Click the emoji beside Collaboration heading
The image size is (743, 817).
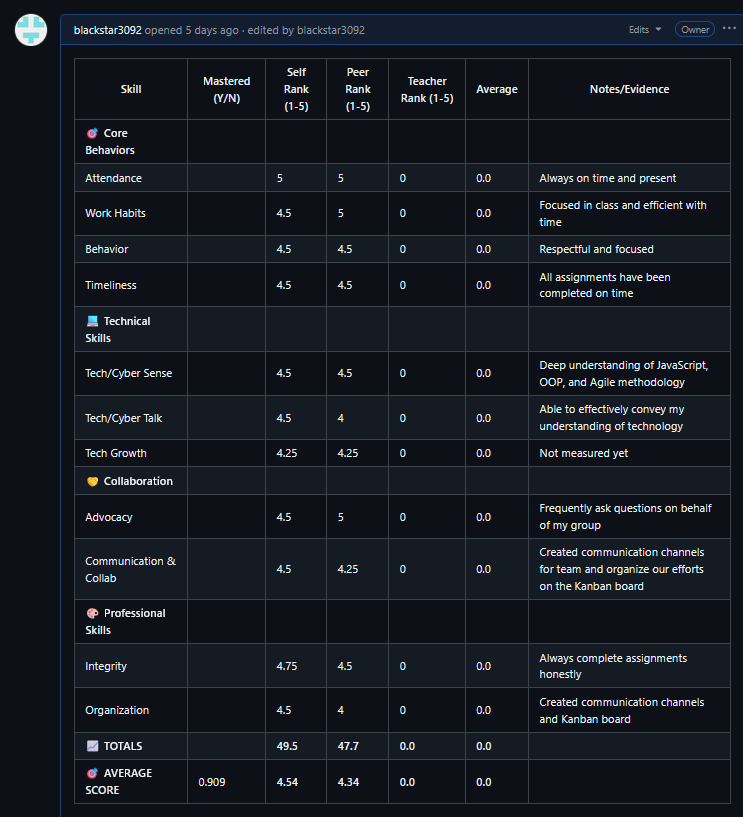click(x=92, y=481)
